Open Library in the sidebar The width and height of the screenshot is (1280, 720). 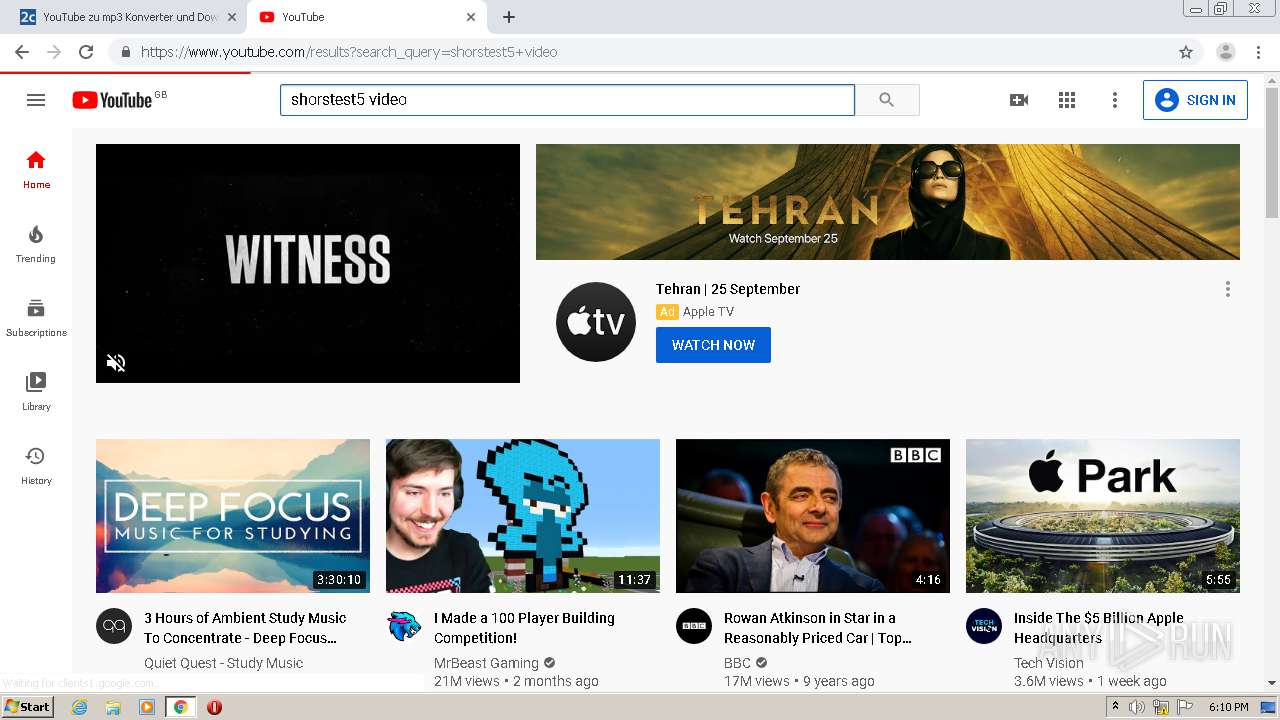click(x=36, y=391)
